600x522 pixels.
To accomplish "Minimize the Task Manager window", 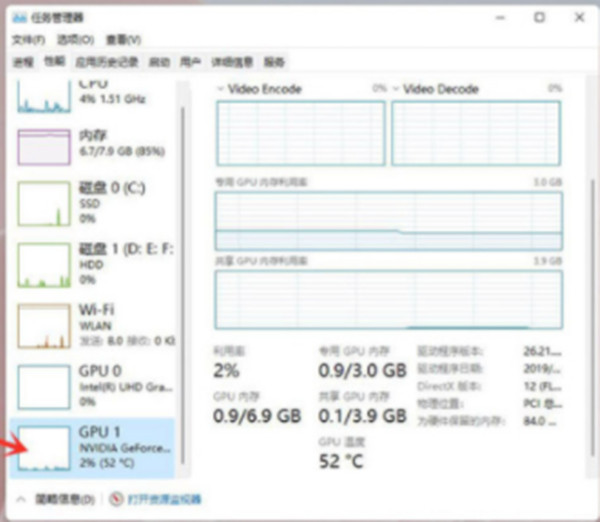I will coord(500,18).
